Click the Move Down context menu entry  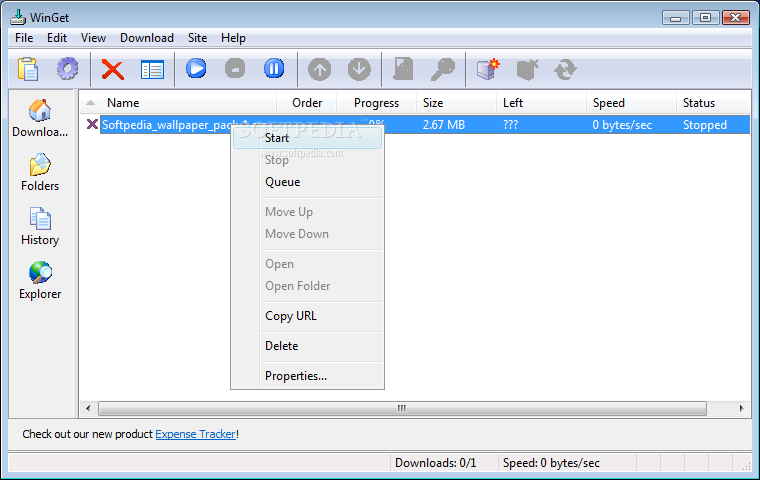click(307, 234)
